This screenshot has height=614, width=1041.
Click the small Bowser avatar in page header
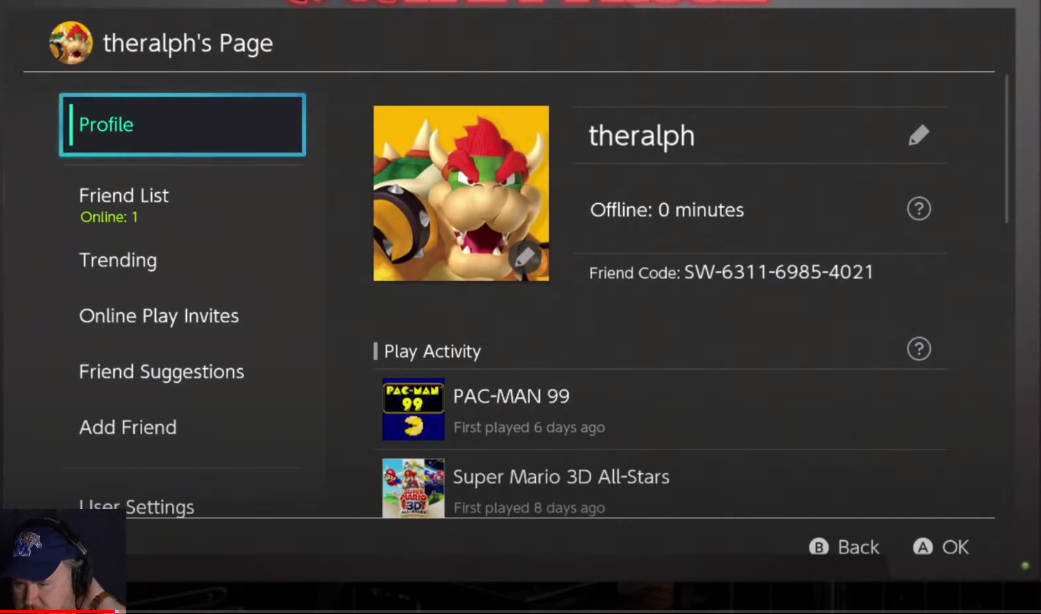pos(71,42)
